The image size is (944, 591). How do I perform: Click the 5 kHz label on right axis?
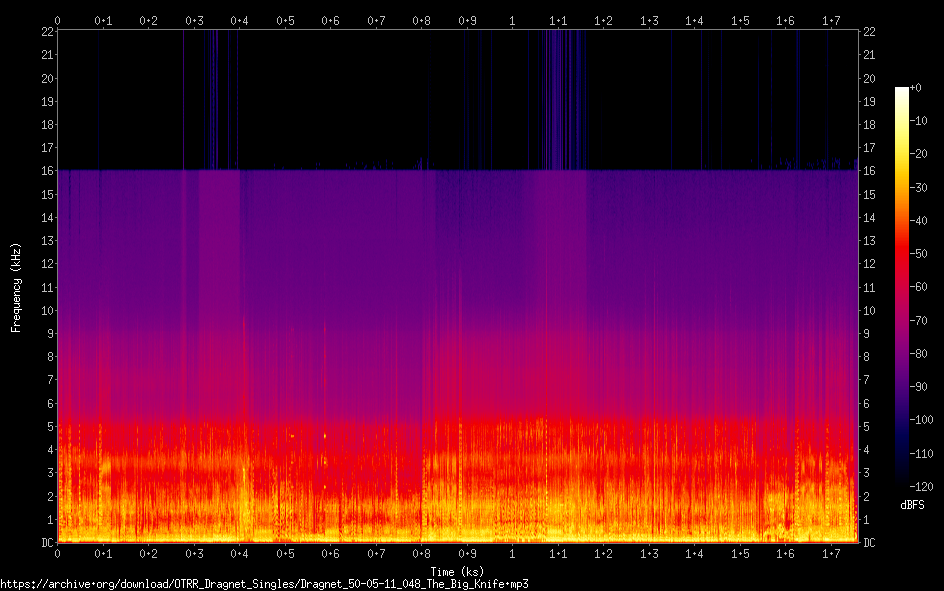[x=867, y=427]
